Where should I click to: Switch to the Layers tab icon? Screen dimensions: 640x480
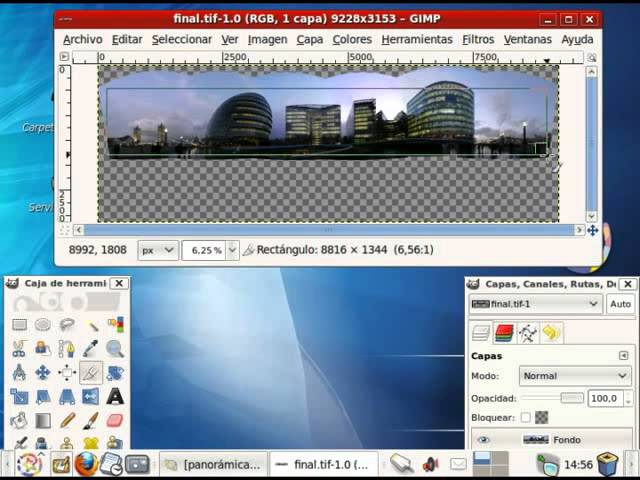(x=481, y=333)
